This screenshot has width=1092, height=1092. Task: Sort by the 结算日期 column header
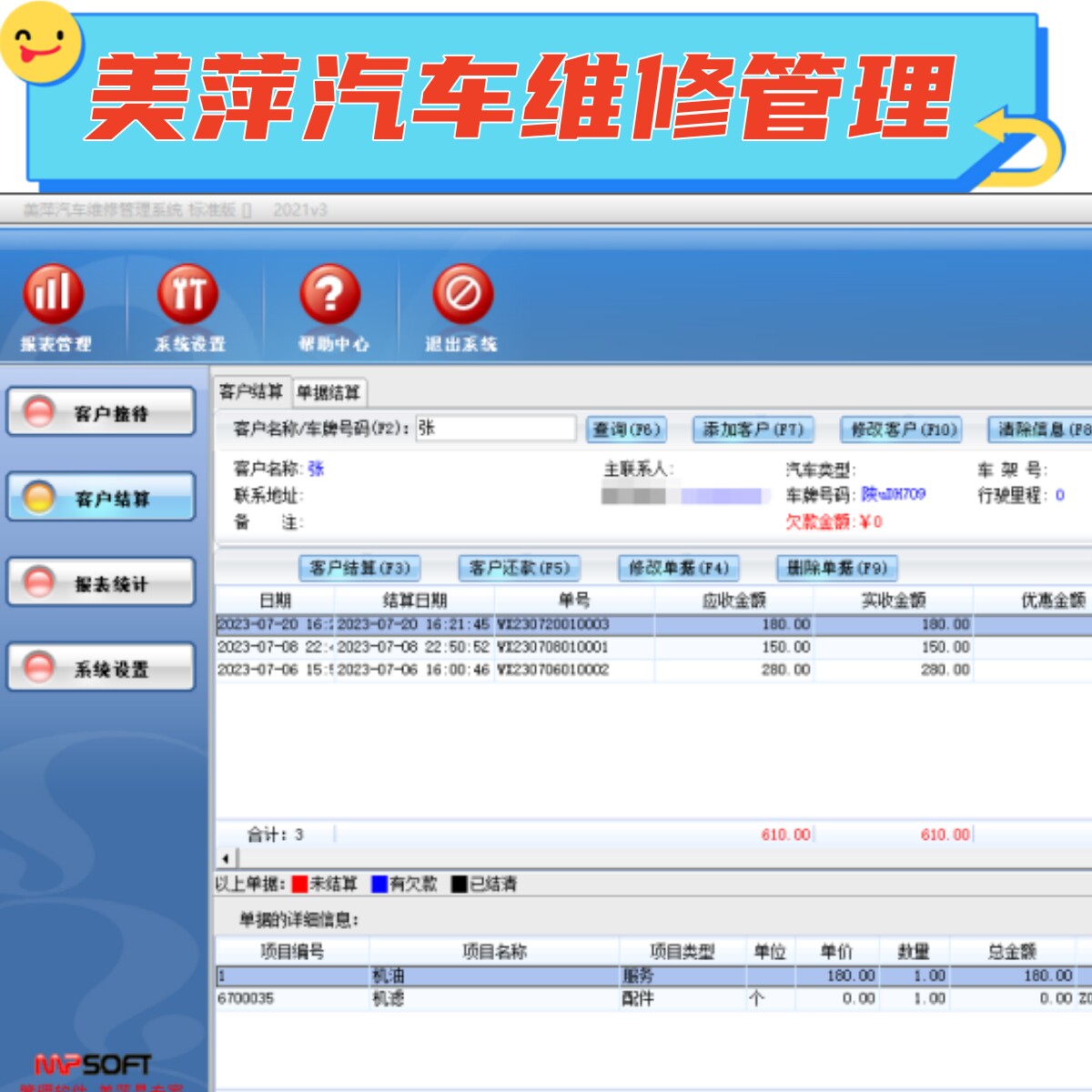pos(415,601)
